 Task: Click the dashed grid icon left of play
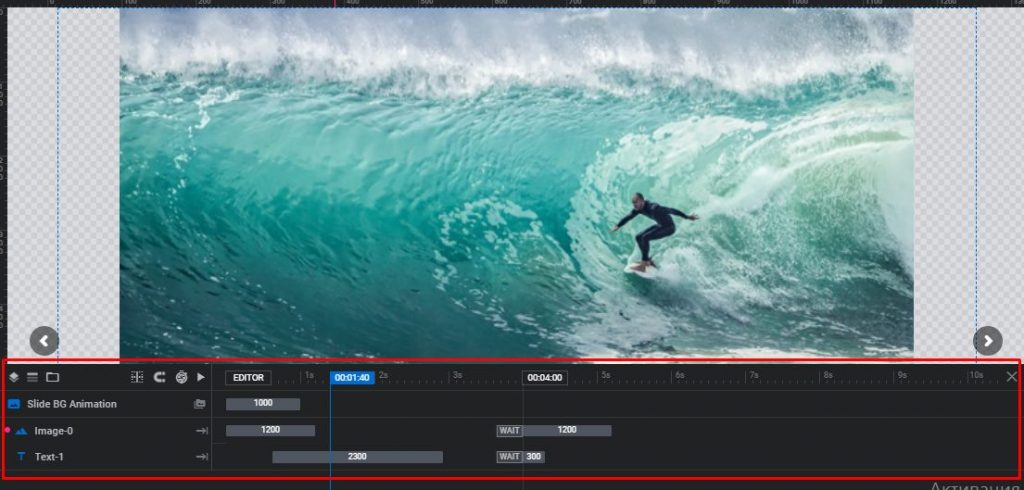click(137, 377)
